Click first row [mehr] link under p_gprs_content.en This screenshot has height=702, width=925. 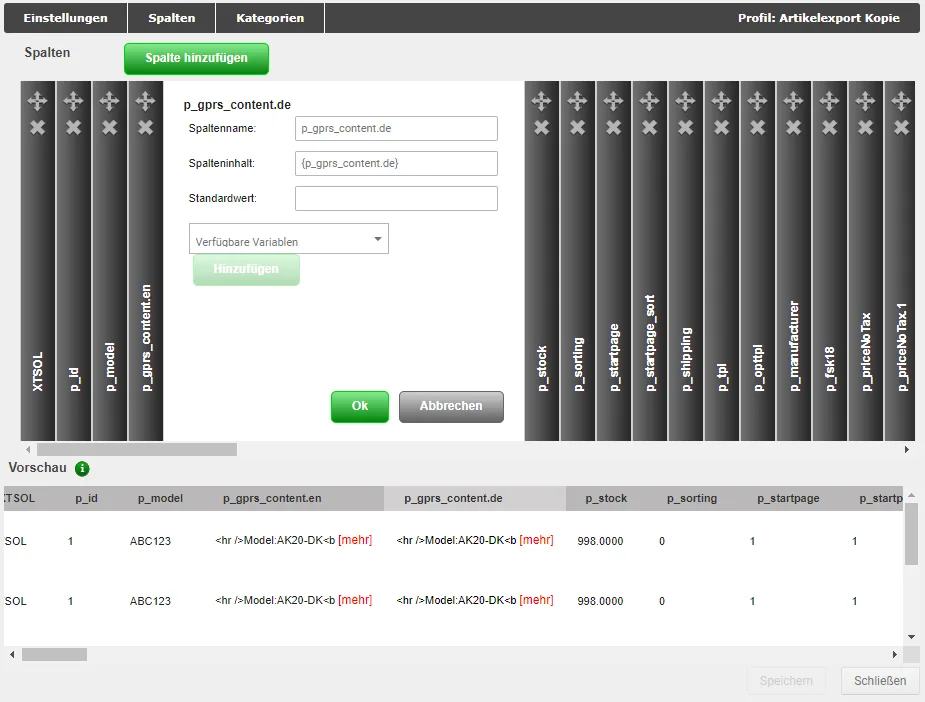coord(355,540)
